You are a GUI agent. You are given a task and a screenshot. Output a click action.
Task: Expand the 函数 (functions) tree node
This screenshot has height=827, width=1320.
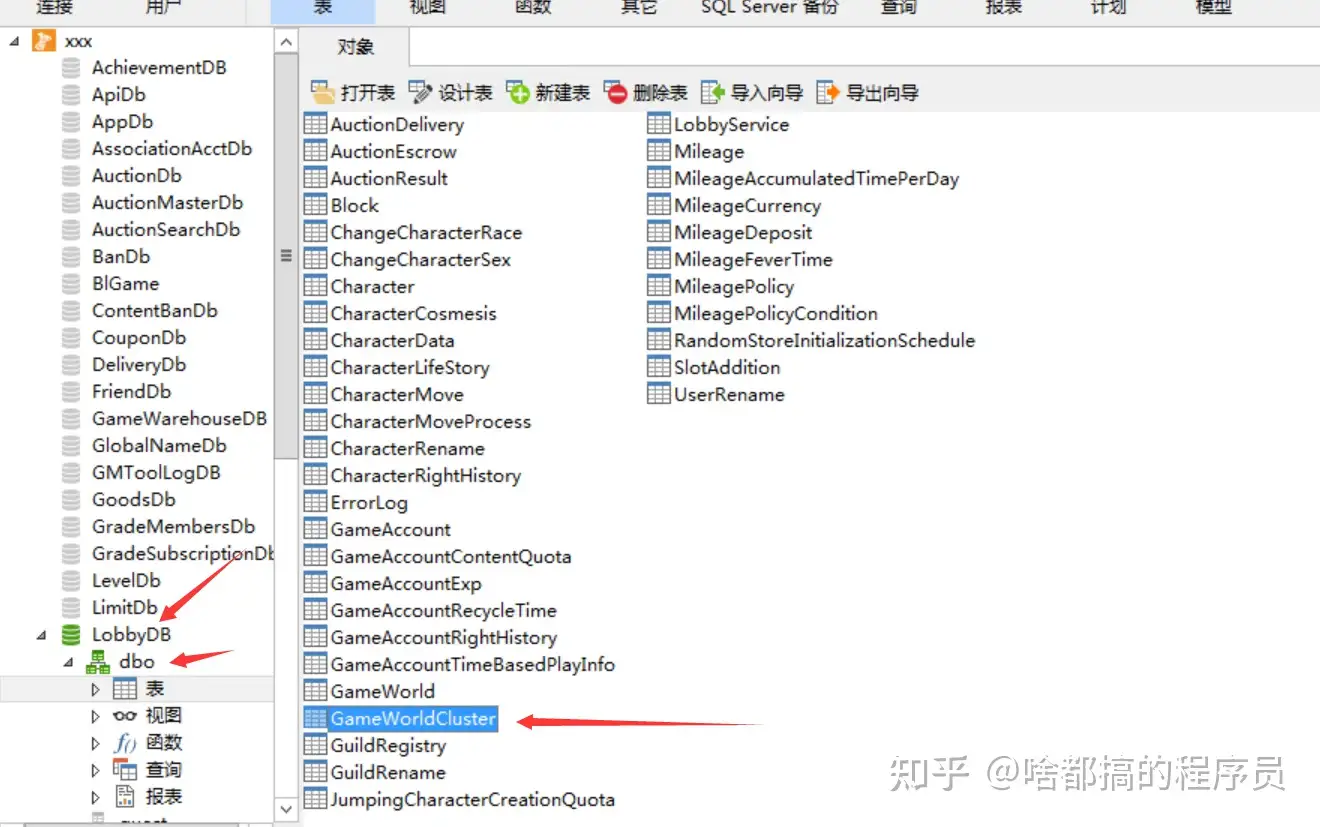point(96,743)
